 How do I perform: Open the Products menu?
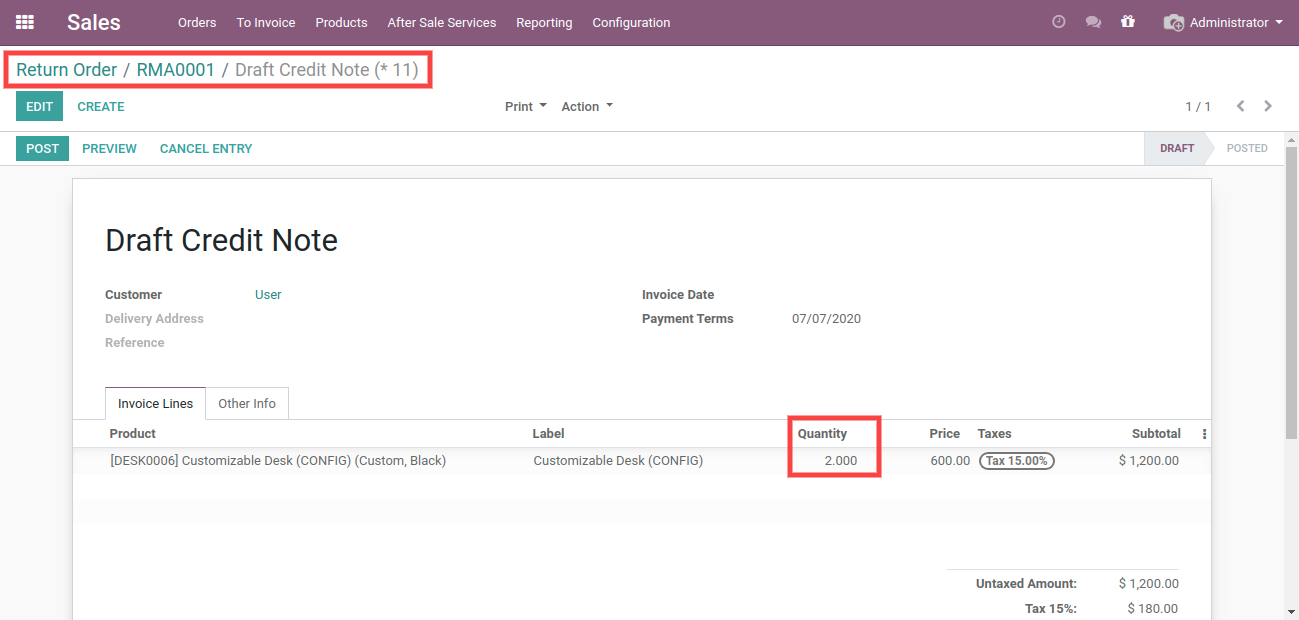341,22
